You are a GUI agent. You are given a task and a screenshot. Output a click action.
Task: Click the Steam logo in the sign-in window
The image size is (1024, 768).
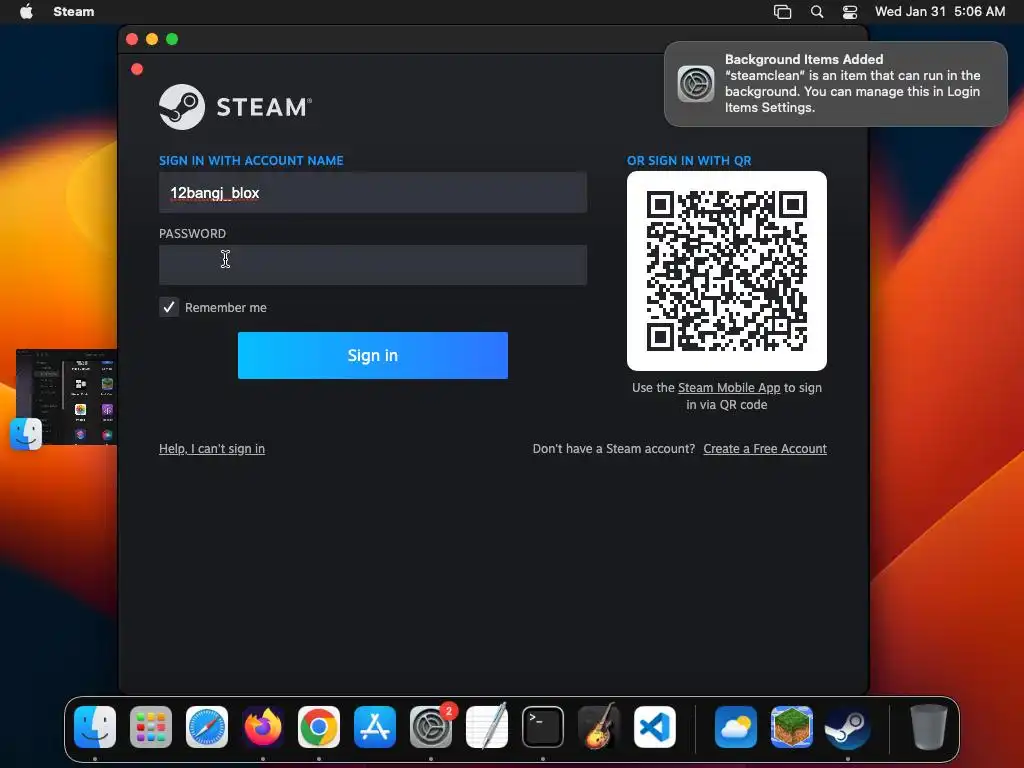(235, 107)
